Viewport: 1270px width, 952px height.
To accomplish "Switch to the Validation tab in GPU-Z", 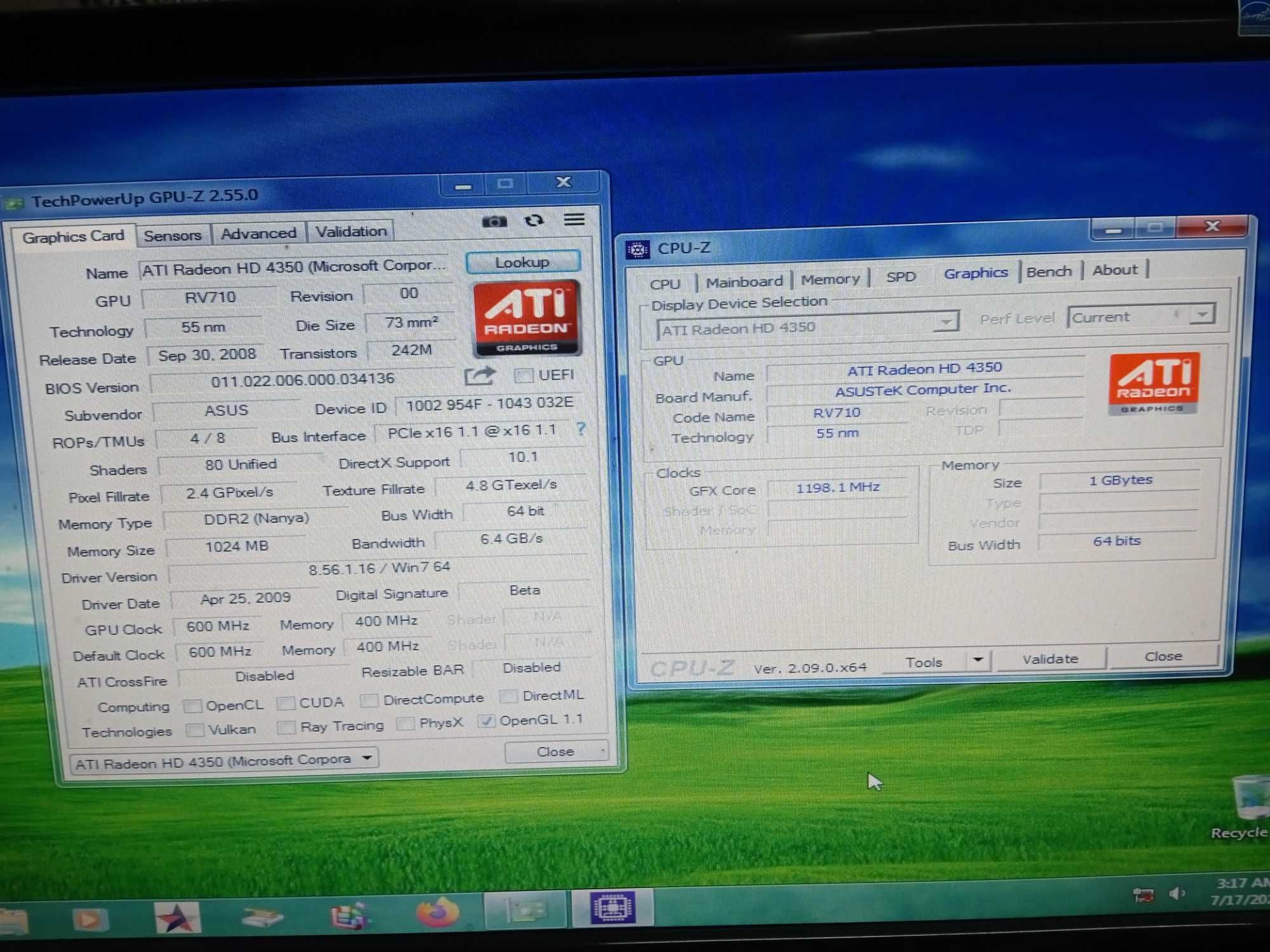I will [351, 232].
